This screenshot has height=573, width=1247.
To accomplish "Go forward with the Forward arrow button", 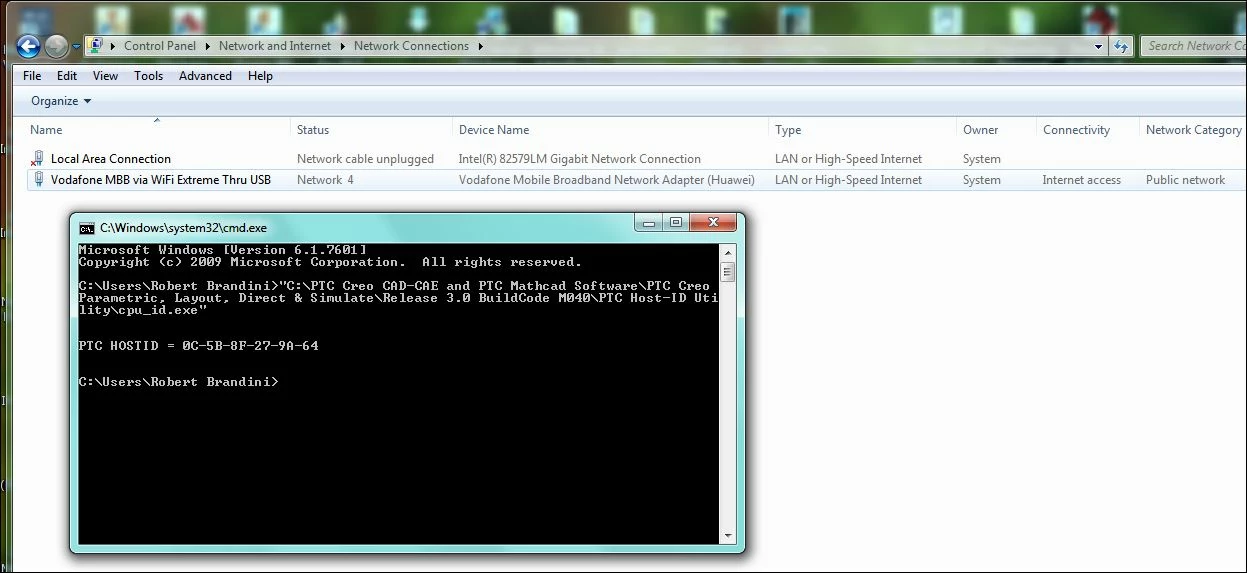I will (x=56, y=46).
